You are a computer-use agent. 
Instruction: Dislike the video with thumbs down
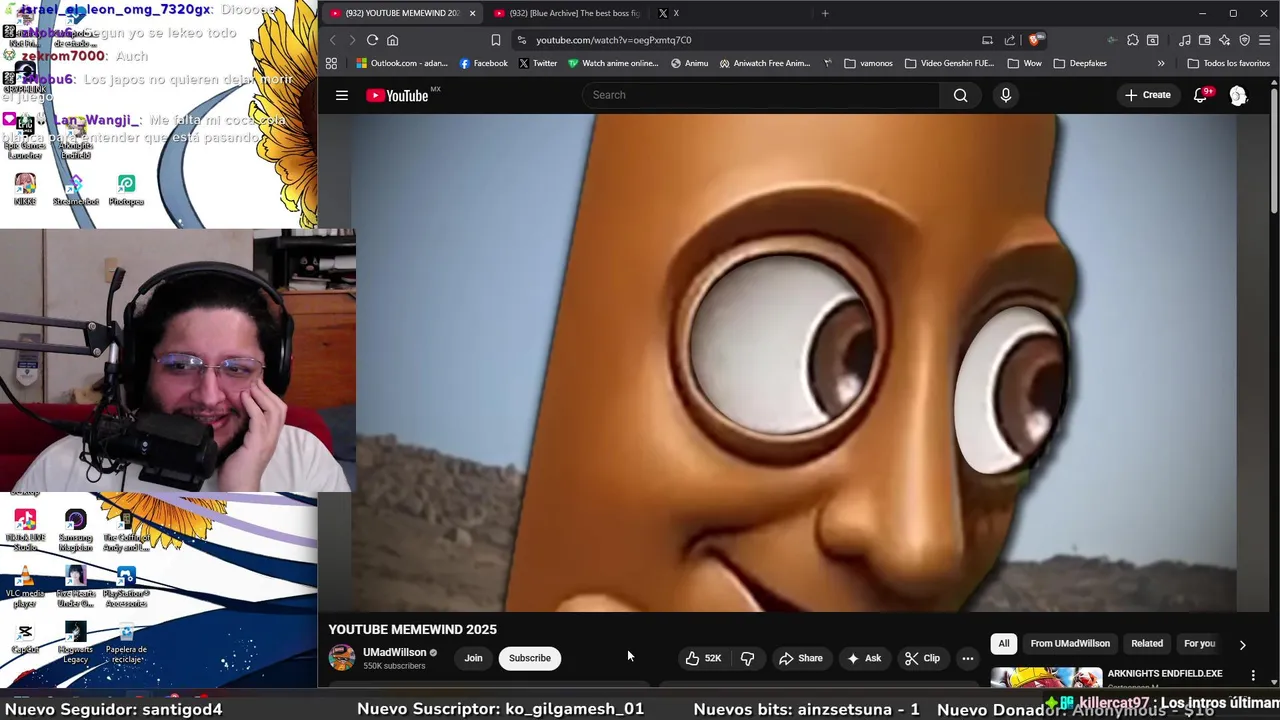coord(747,658)
